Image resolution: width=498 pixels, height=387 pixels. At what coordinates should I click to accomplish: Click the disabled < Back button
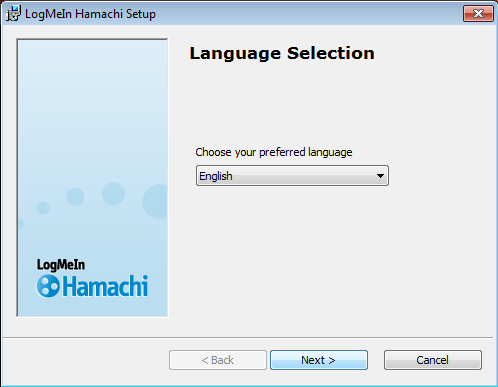(x=218, y=360)
